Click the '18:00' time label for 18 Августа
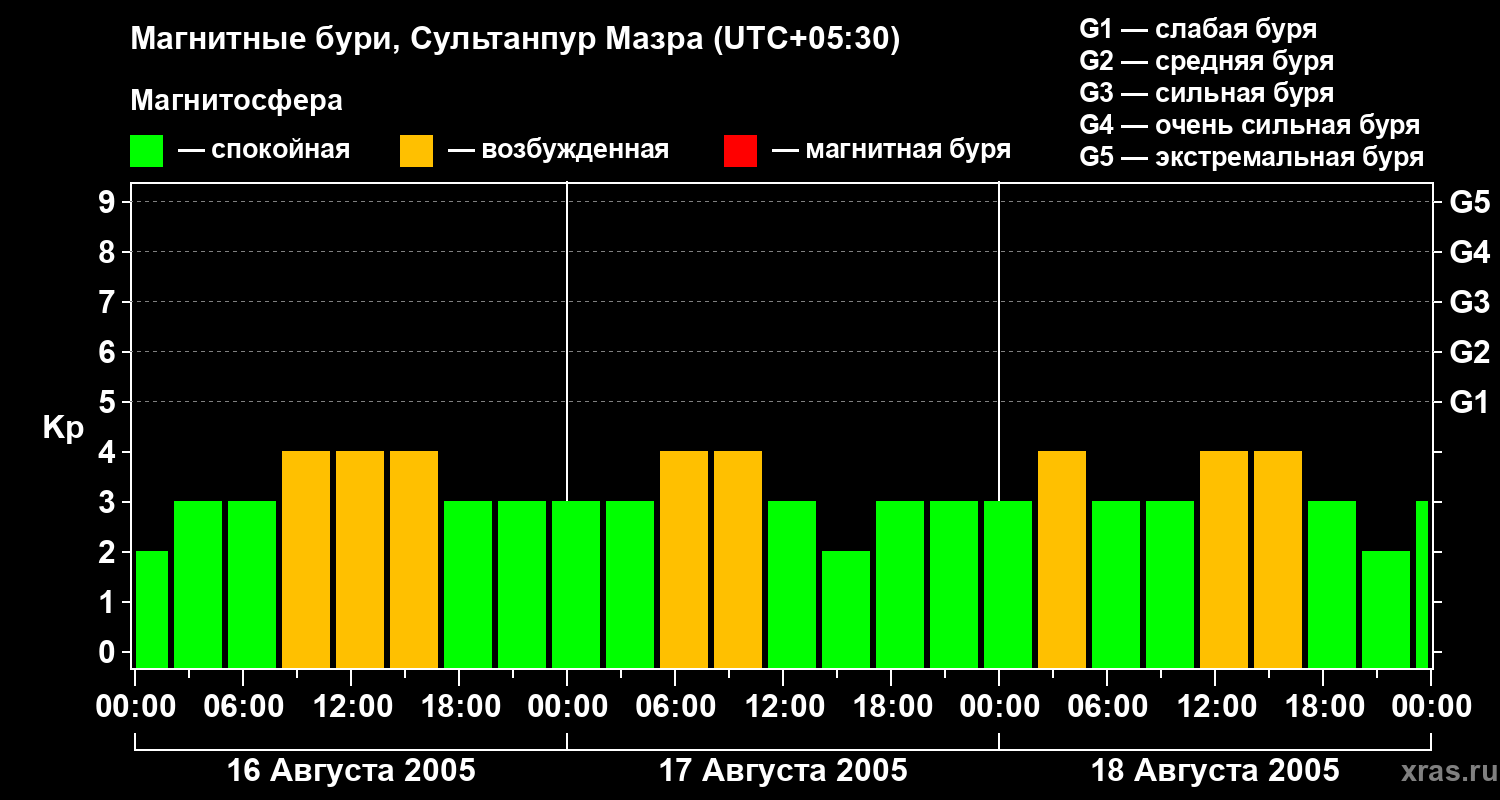 [x=1323, y=707]
